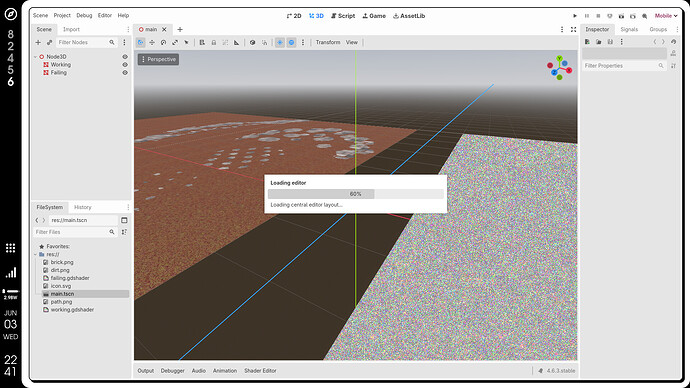The height and width of the screenshot is (388, 690).
Task: Open the AssetLib workspace
Action: point(409,16)
